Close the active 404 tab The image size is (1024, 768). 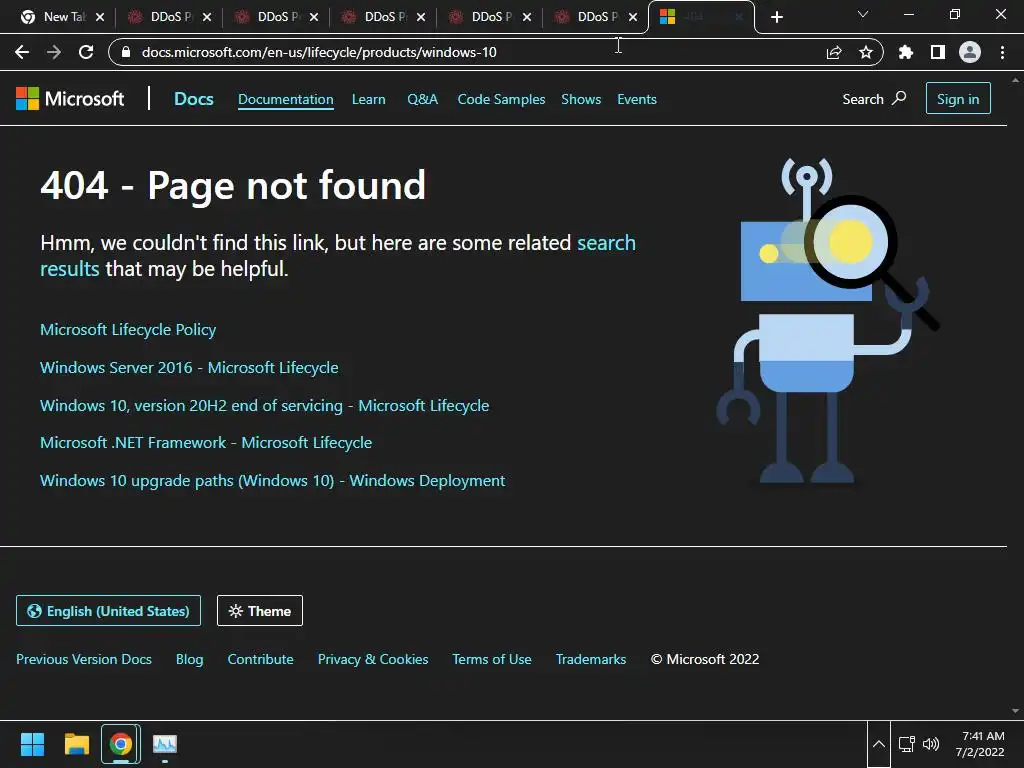click(739, 17)
